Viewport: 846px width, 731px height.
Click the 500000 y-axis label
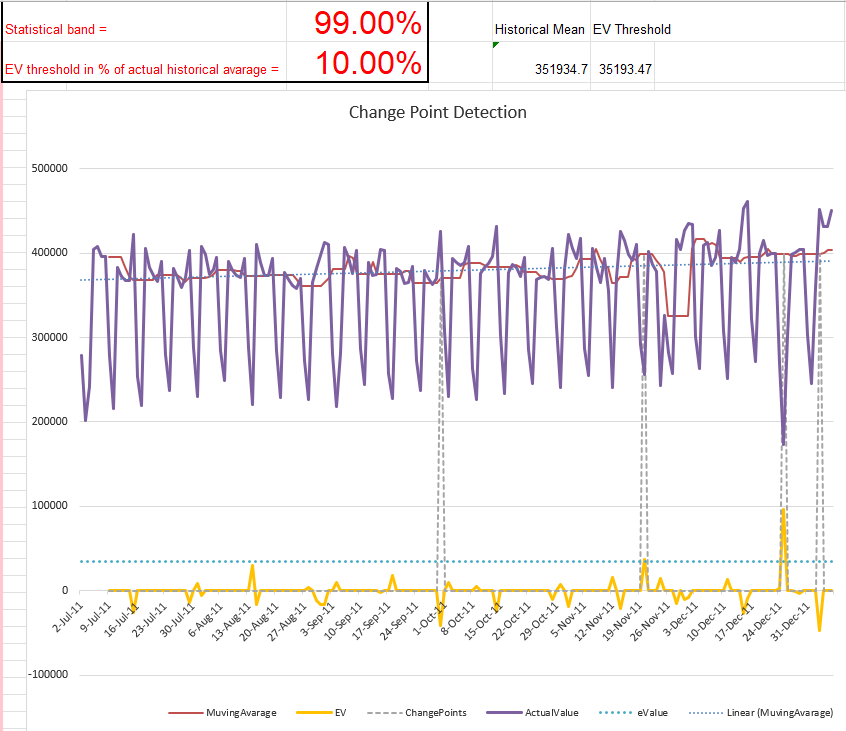coord(50,168)
